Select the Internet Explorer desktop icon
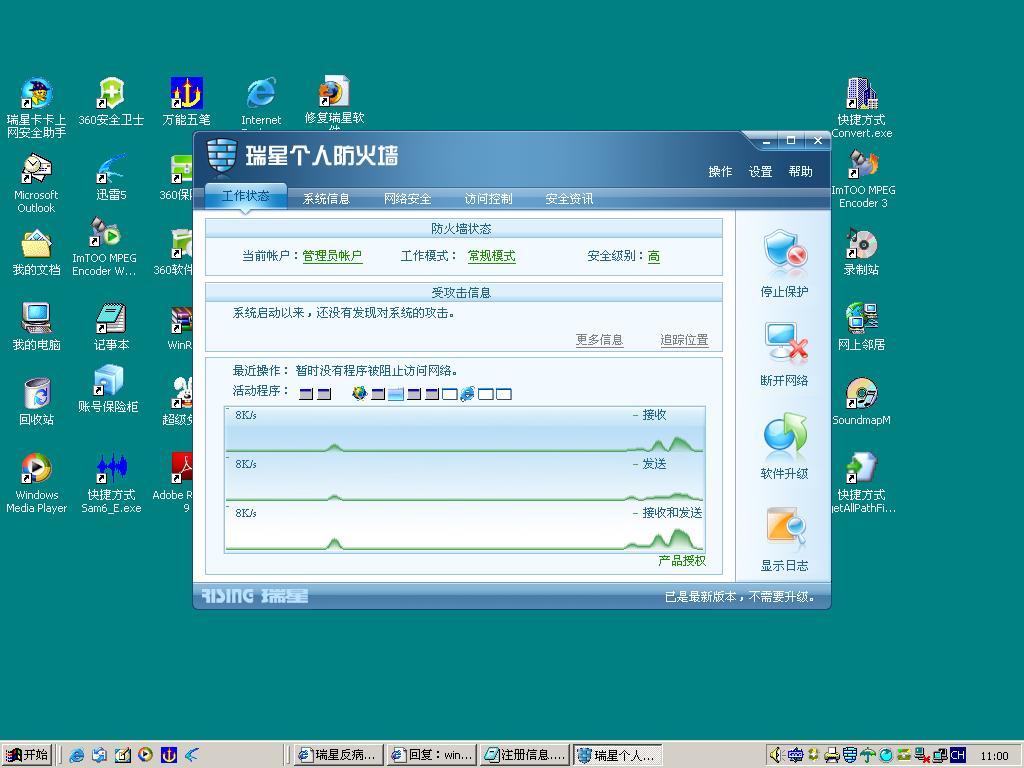1024x768 pixels. (261, 103)
